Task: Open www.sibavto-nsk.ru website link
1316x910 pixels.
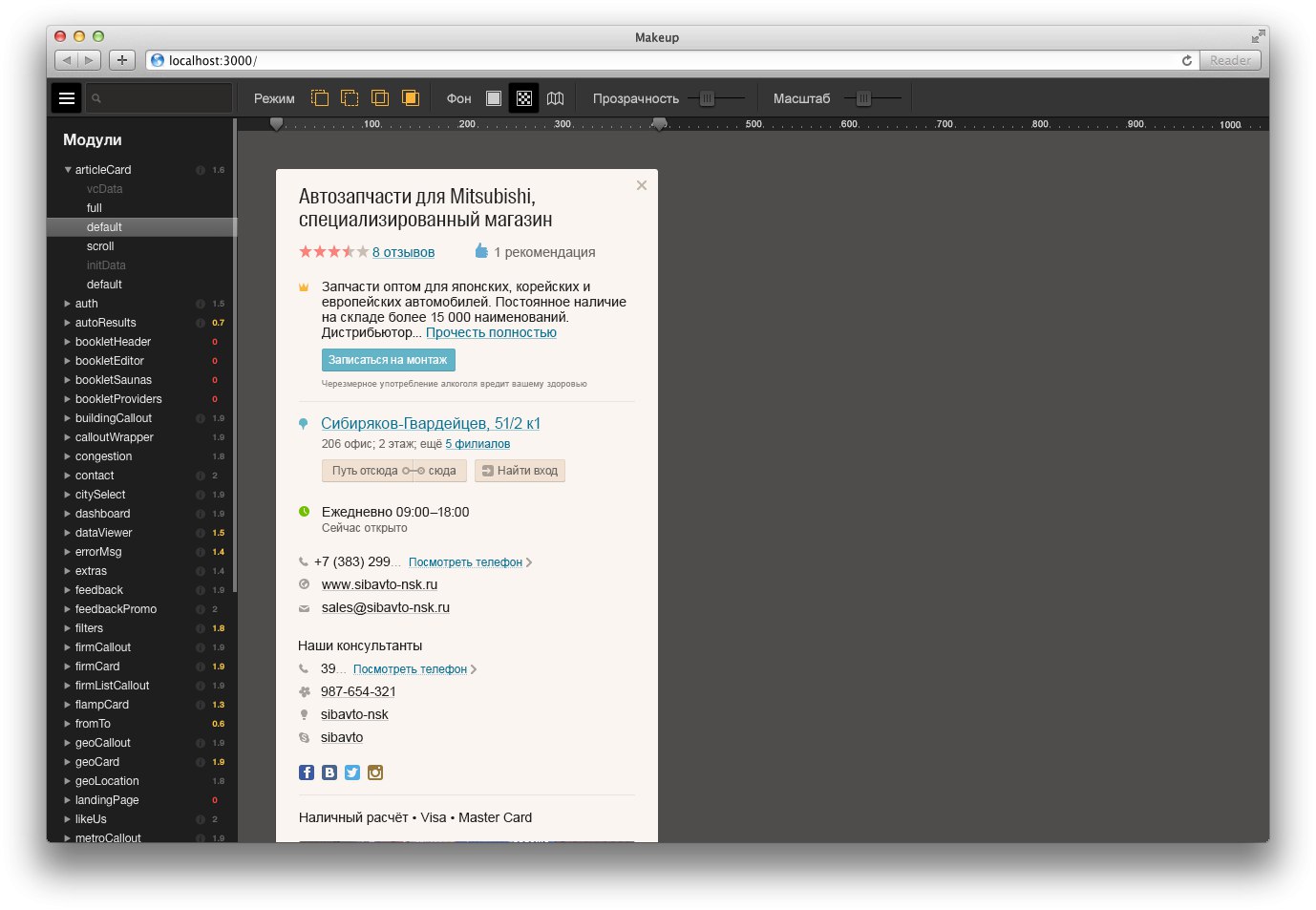Action: click(379, 584)
